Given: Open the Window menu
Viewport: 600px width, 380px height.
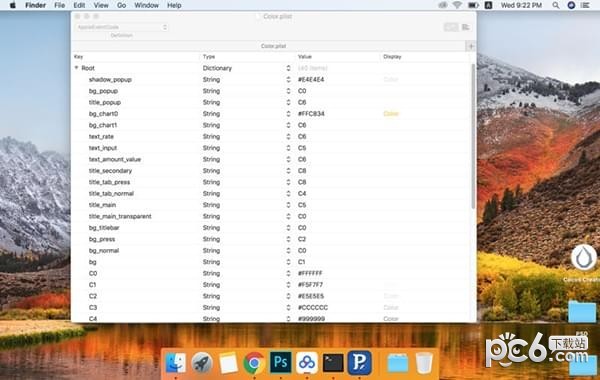Looking at the screenshot, I should pyautogui.click(x=147, y=5).
